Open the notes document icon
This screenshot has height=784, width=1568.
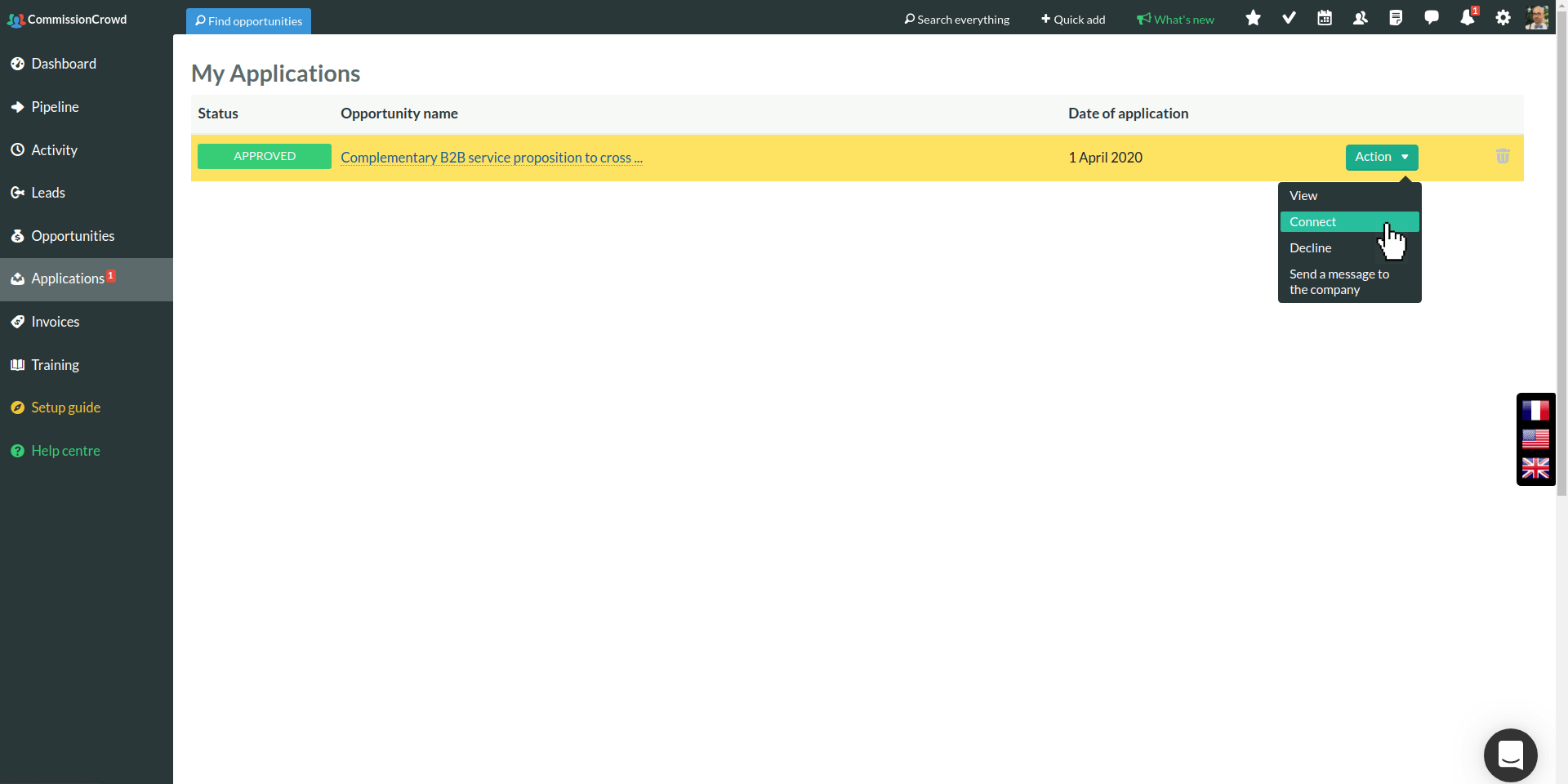pos(1396,18)
